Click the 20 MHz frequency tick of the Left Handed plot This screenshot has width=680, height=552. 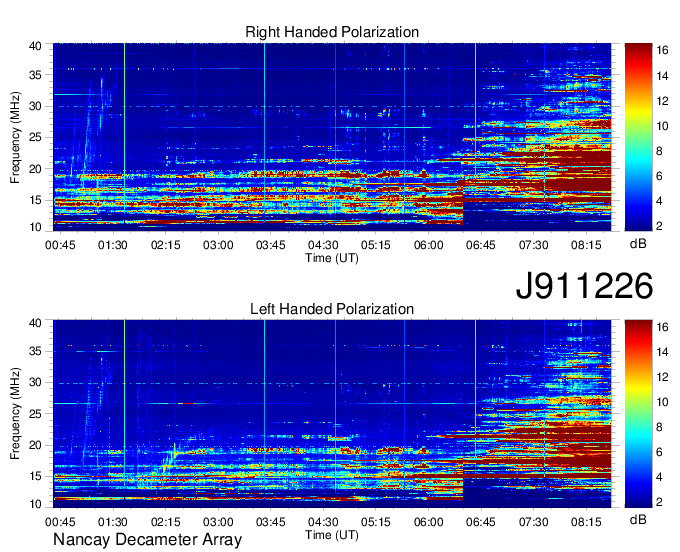(x=35, y=445)
